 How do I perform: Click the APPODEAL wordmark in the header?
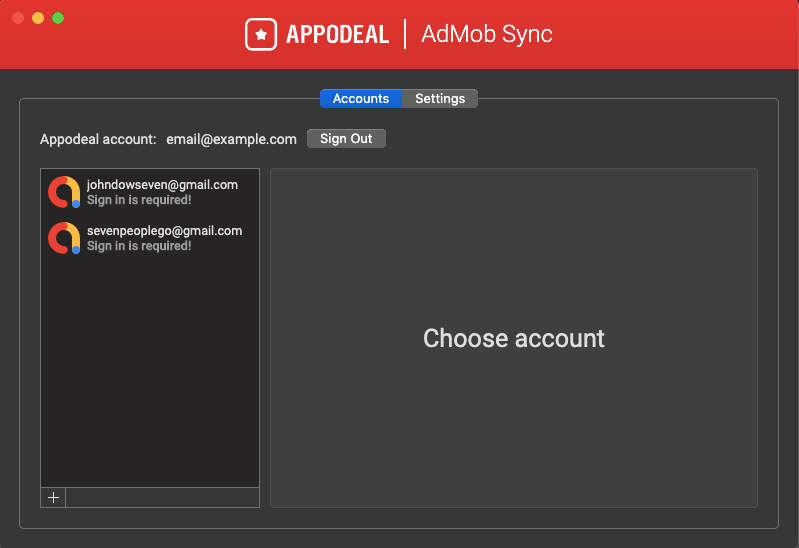pos(337,34)
